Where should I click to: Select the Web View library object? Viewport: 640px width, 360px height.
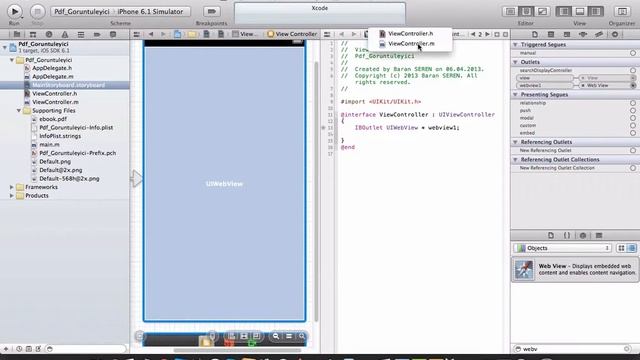[x=575, y=269]
